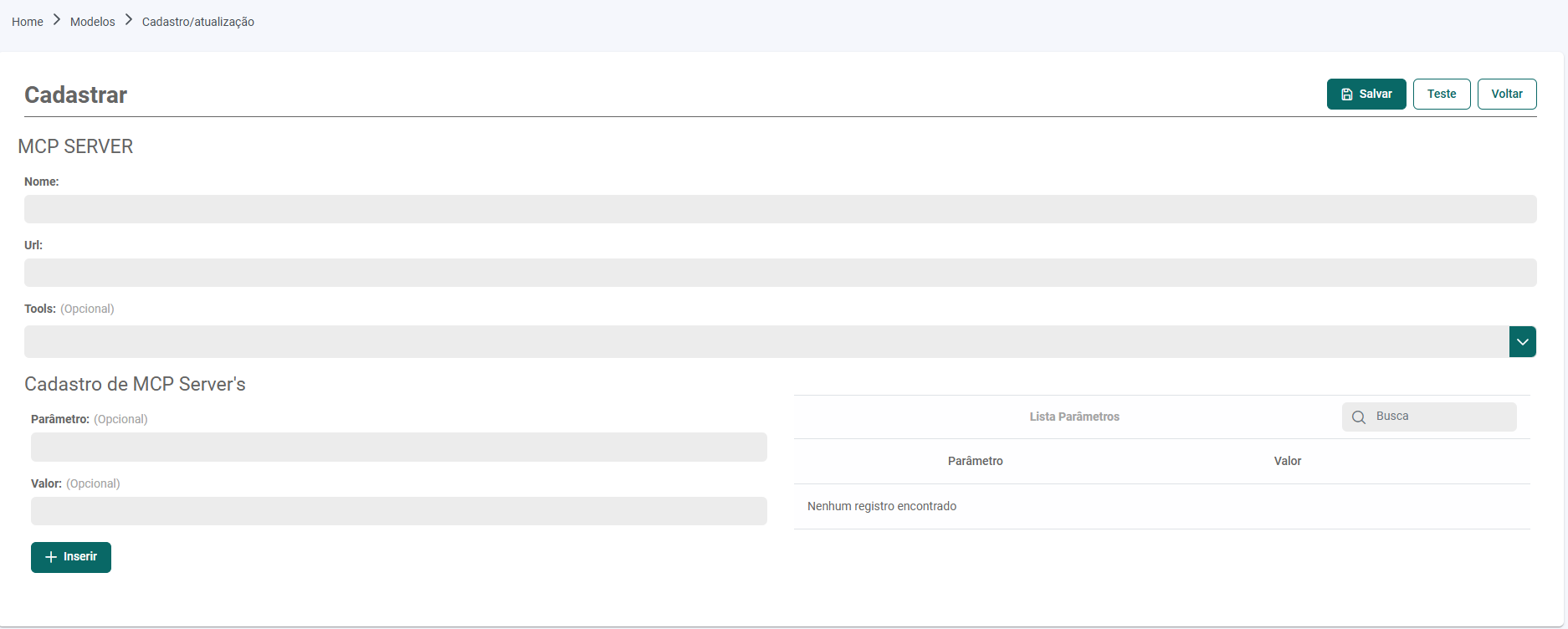Click the Valor input field
Screen dimensions: 1568x629
tap(398, 511)
